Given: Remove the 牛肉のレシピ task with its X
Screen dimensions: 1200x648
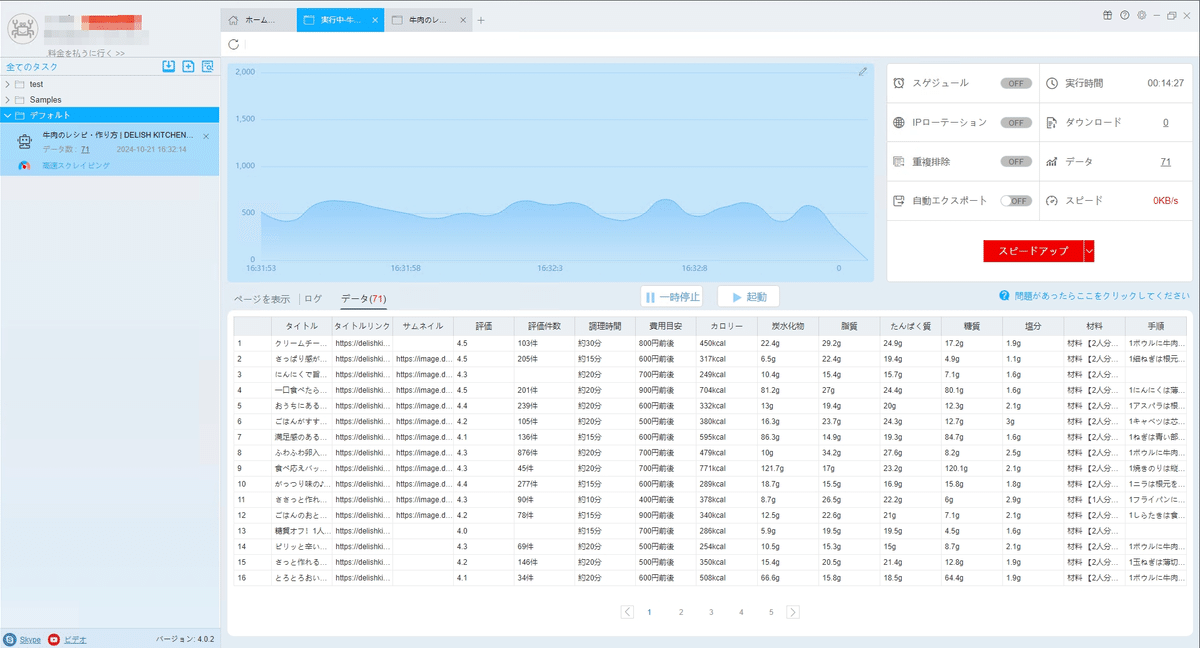Looking at the screenshot, I should click(x=206, y=136).
